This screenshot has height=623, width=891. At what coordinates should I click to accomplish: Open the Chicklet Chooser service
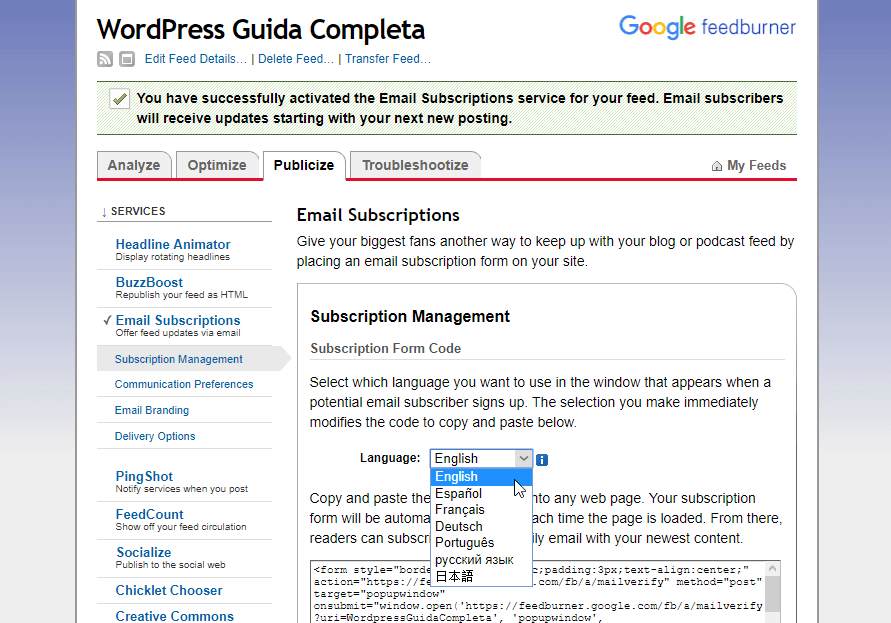point(169,591)
